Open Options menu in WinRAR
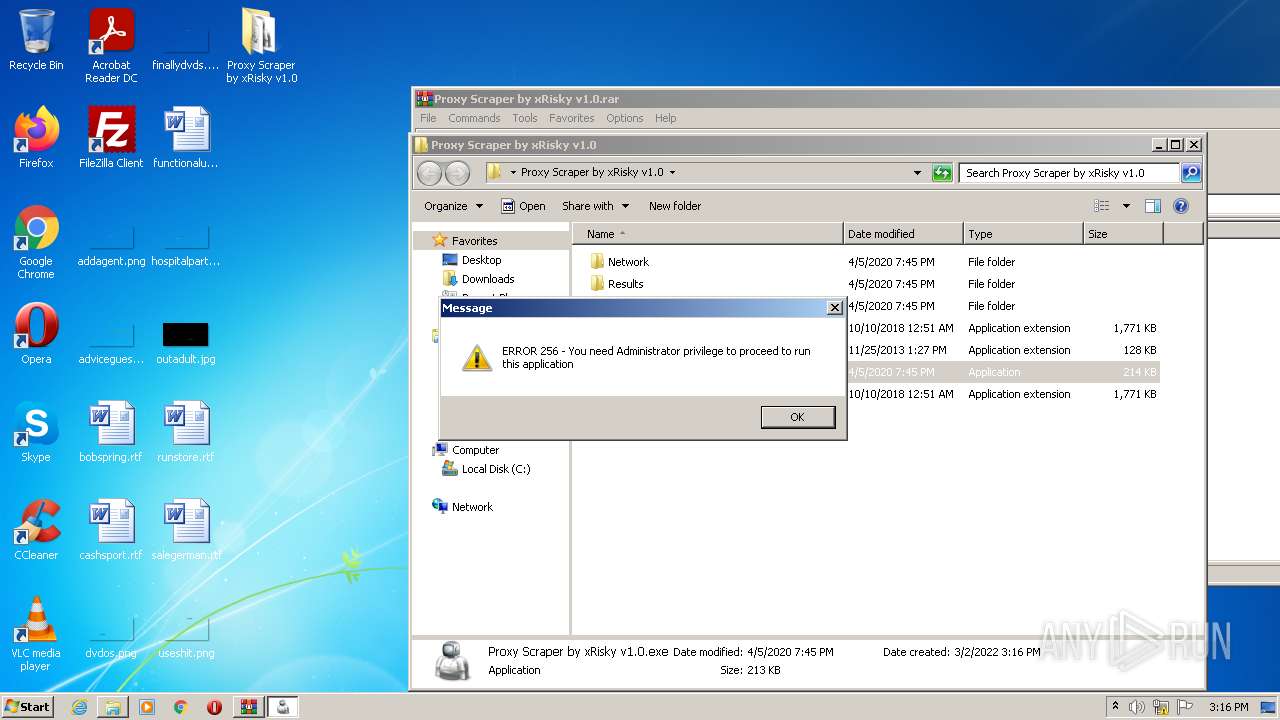This screenshot has height=720, width=1280. [625, 118]
